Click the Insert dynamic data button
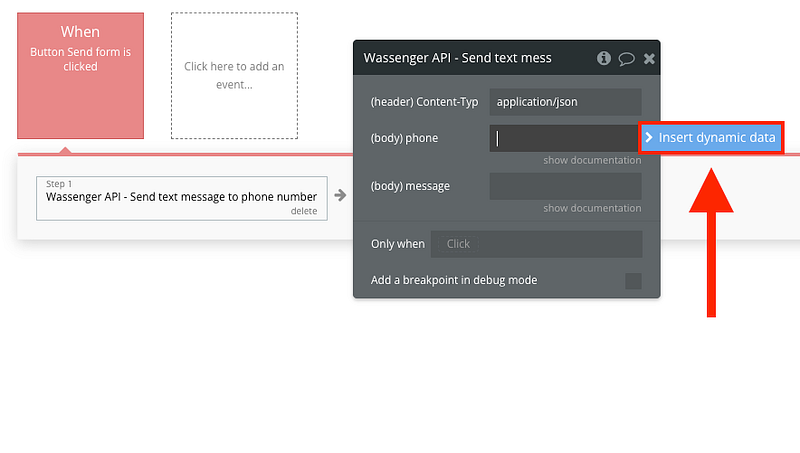Image resolution: width=800 pixels, height=453 pixels. point(711,138)
